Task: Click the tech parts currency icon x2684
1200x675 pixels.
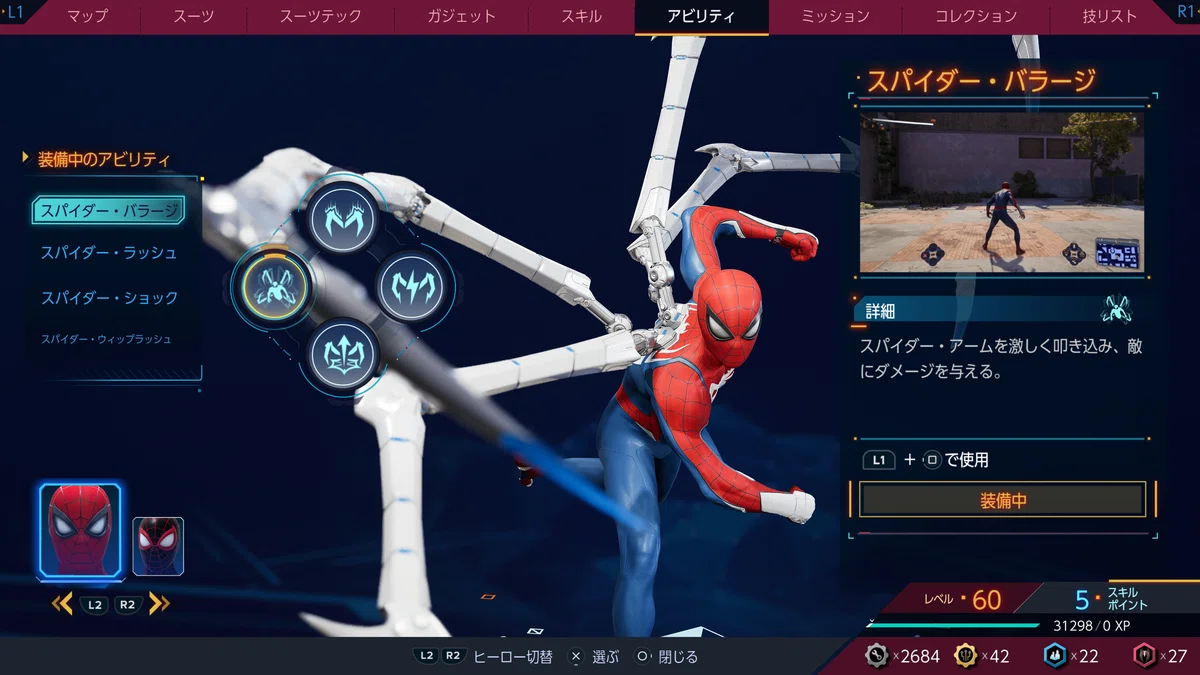Action: (878, 656)
